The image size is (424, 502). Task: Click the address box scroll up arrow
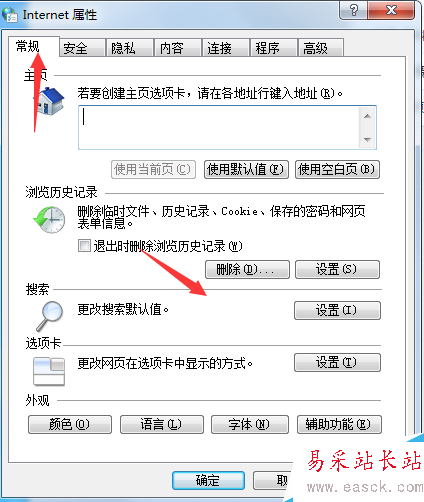(x=367, y=116)
